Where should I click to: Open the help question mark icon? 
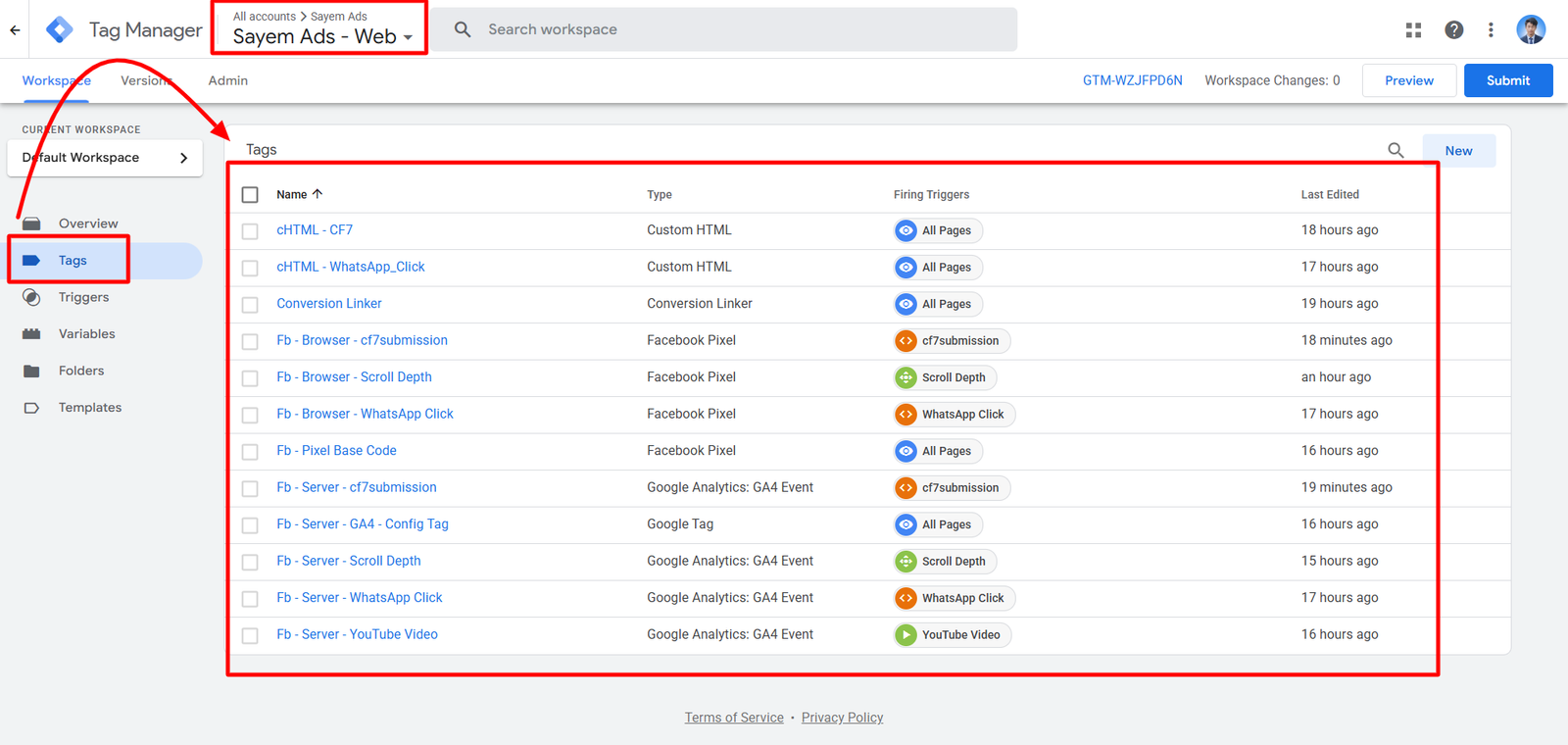point(1453,30)
